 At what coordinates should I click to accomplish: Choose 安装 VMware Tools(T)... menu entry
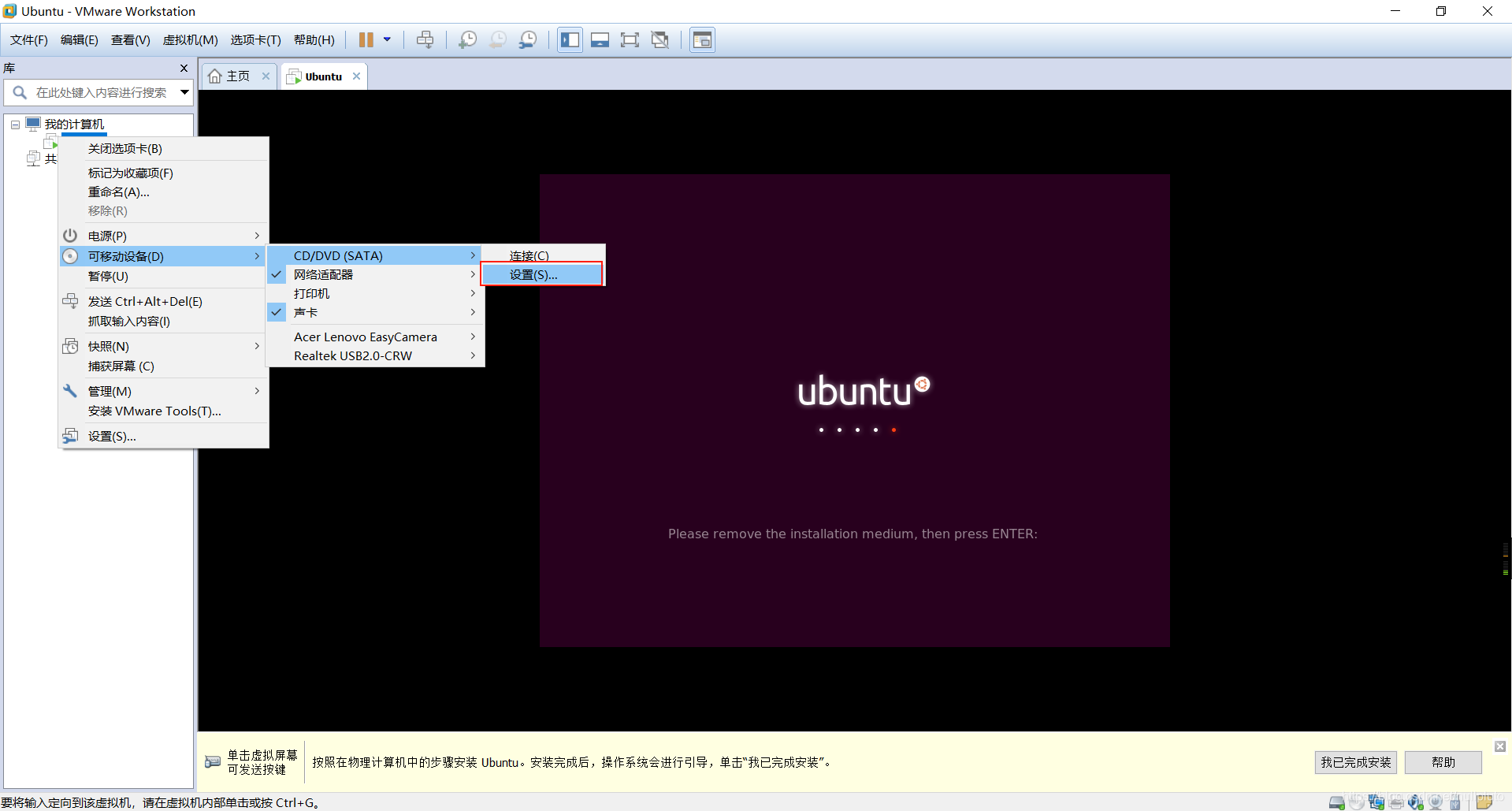click(163, 411)
